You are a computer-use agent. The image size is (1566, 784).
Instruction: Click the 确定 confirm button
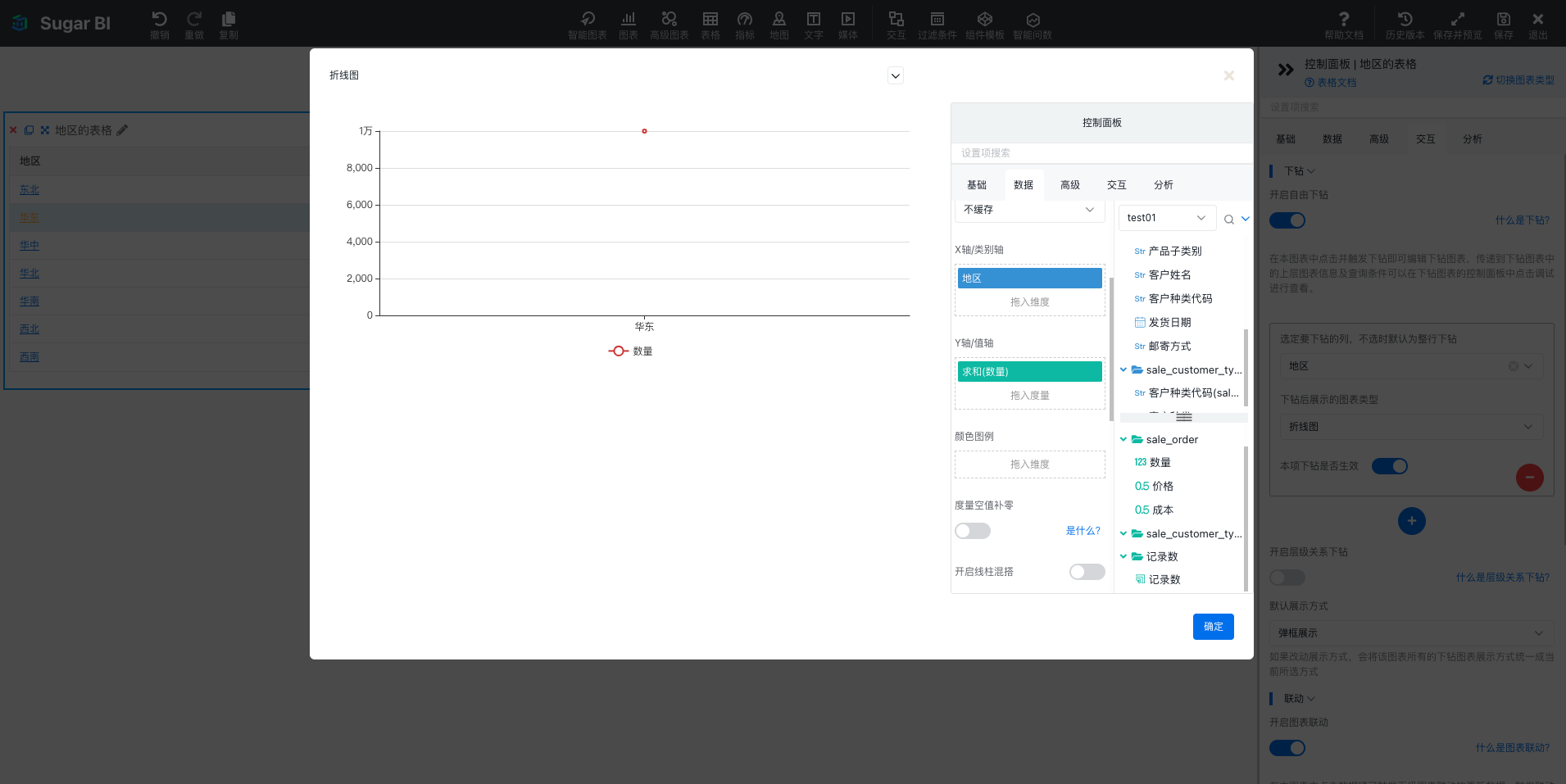[1214, 627]
